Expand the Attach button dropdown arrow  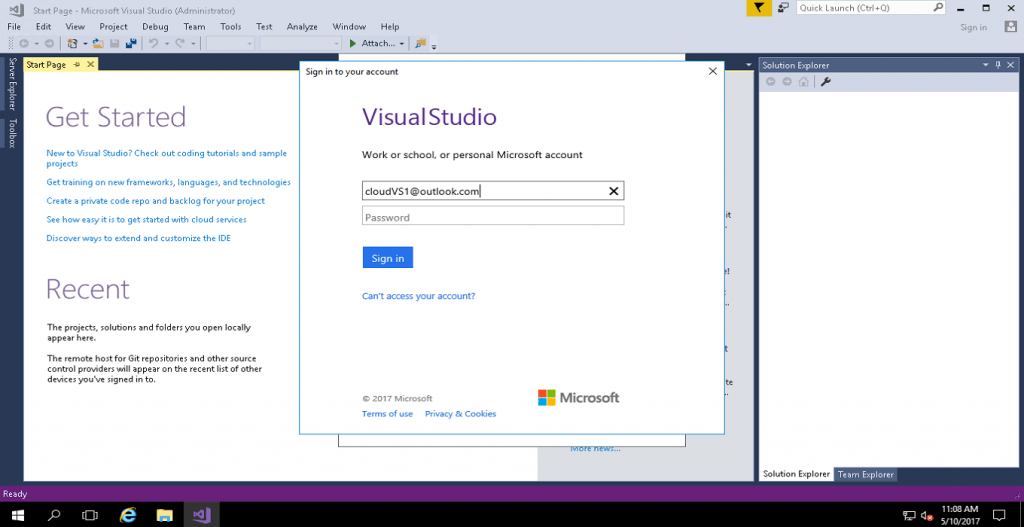coord(402,44)
